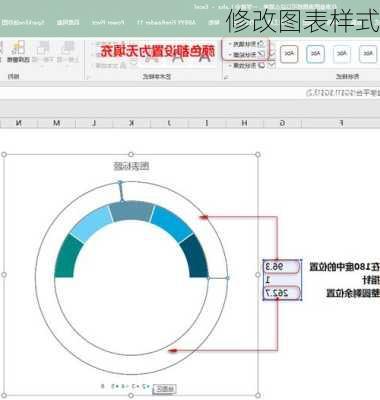Select the dark navy doughnut segment
The width and height of the screenshot is (380, 400).
point(196,257)
